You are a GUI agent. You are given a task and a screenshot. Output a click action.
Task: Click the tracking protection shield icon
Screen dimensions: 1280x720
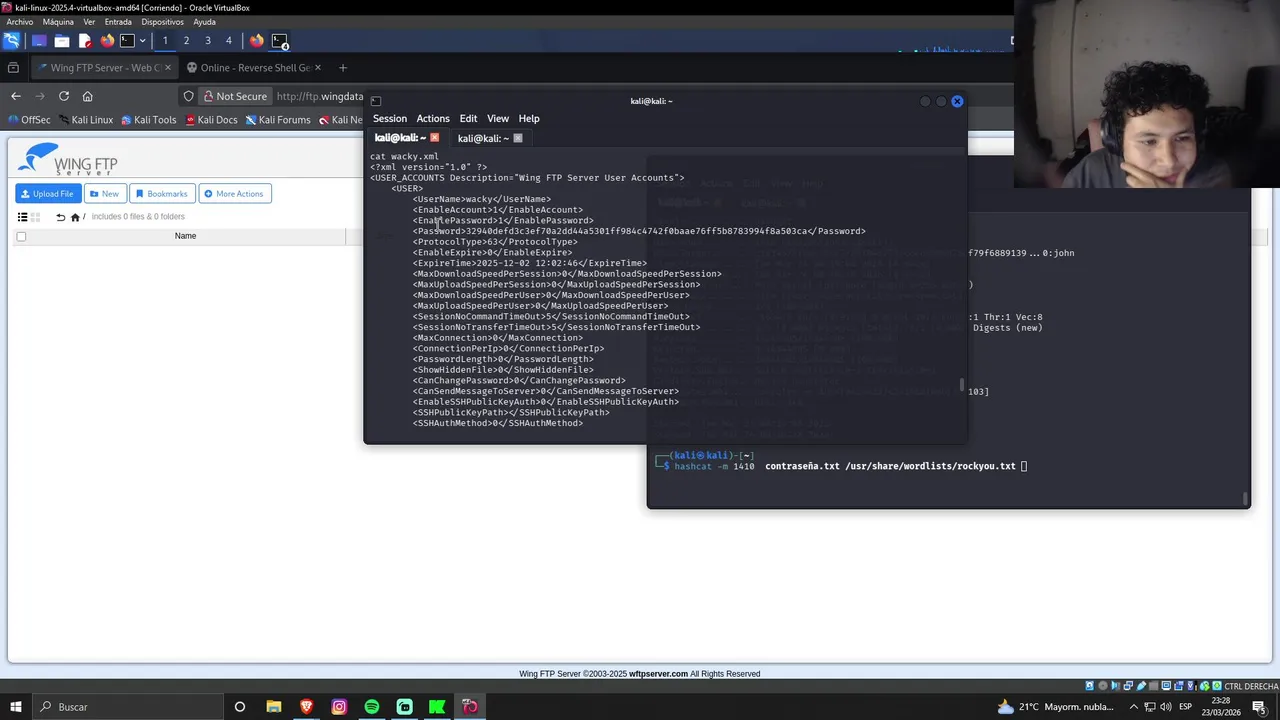[x=188, y=97]
